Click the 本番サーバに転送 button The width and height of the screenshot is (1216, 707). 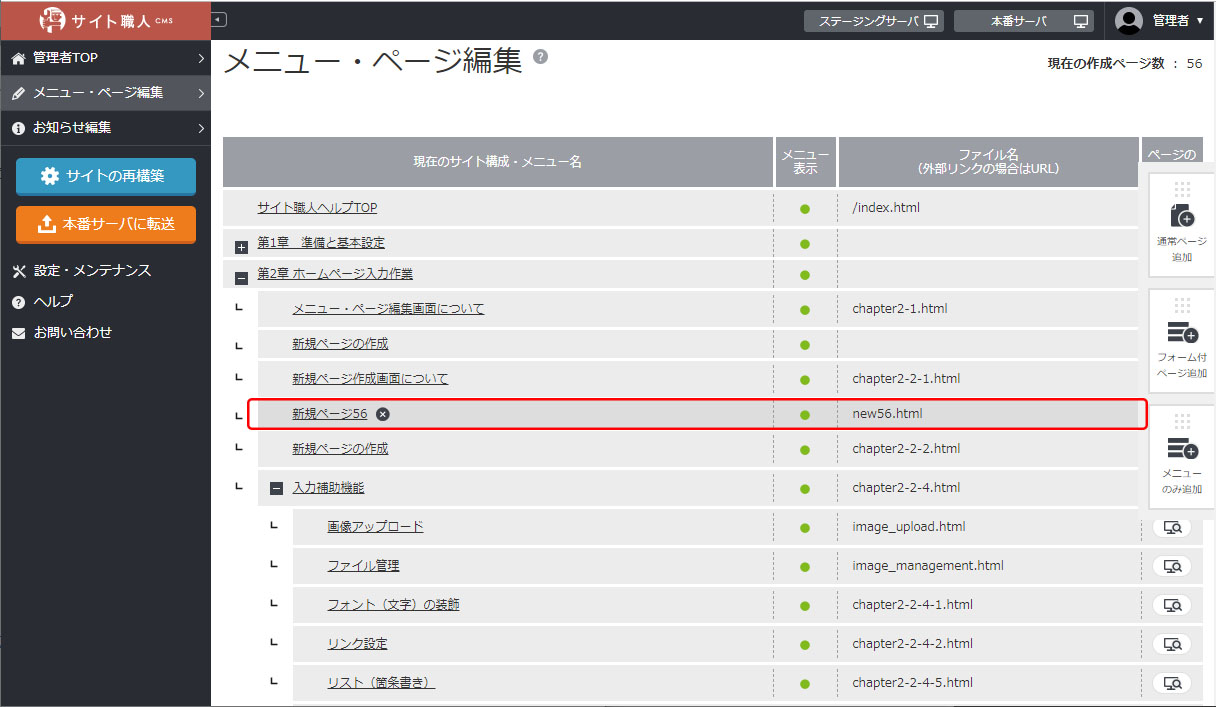105,224
